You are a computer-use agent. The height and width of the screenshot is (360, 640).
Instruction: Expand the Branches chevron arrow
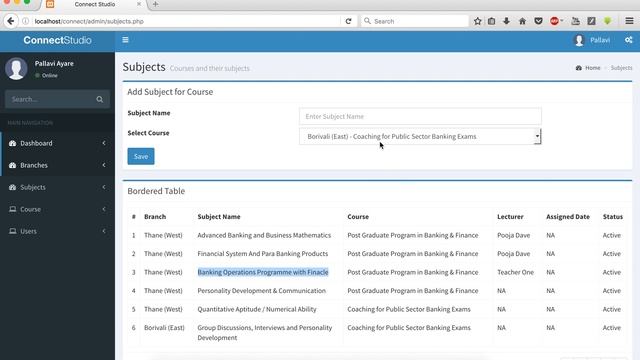pyautogui.click(x=104, y=165)
